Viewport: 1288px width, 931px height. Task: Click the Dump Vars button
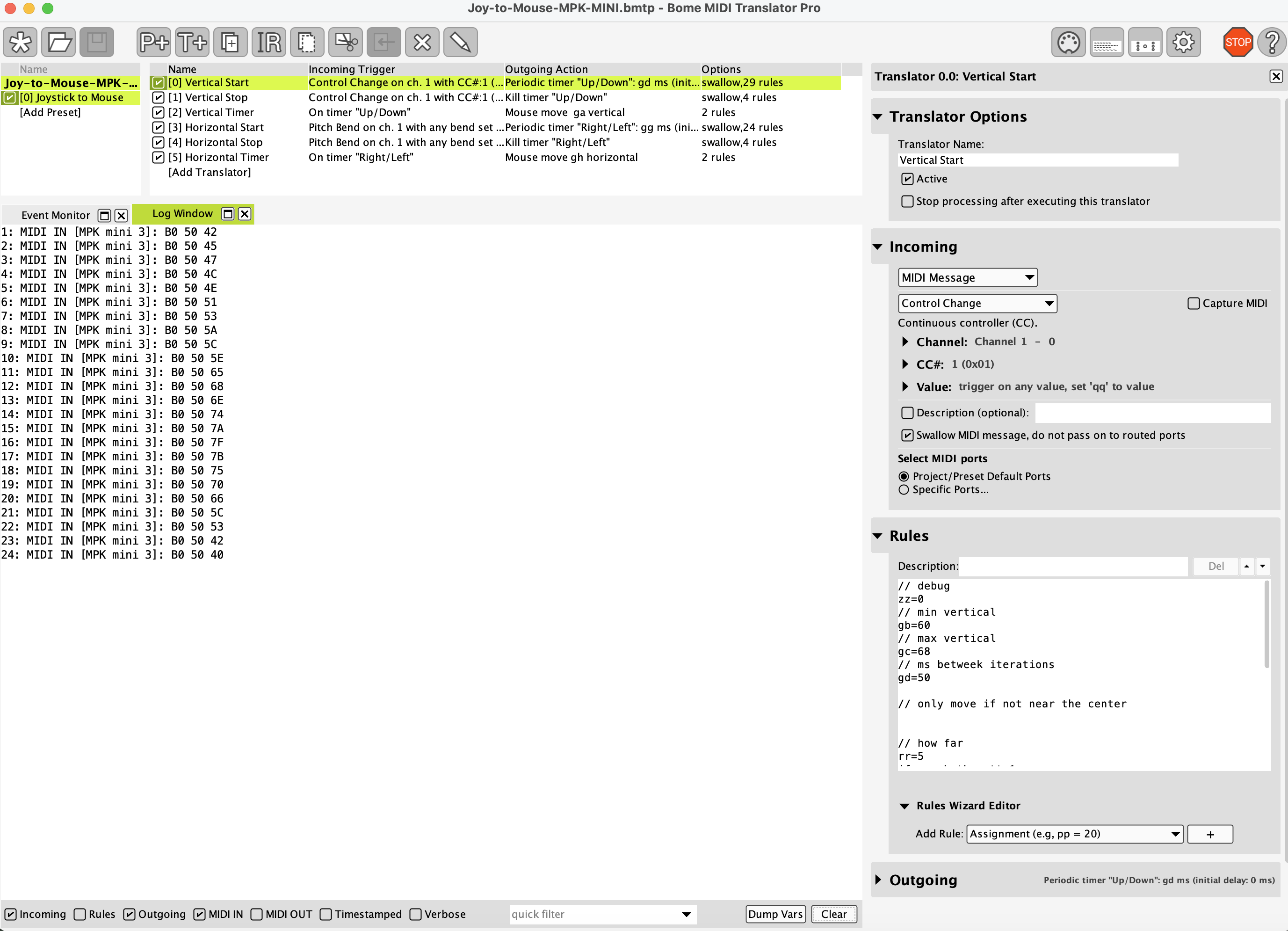[775, 914]
